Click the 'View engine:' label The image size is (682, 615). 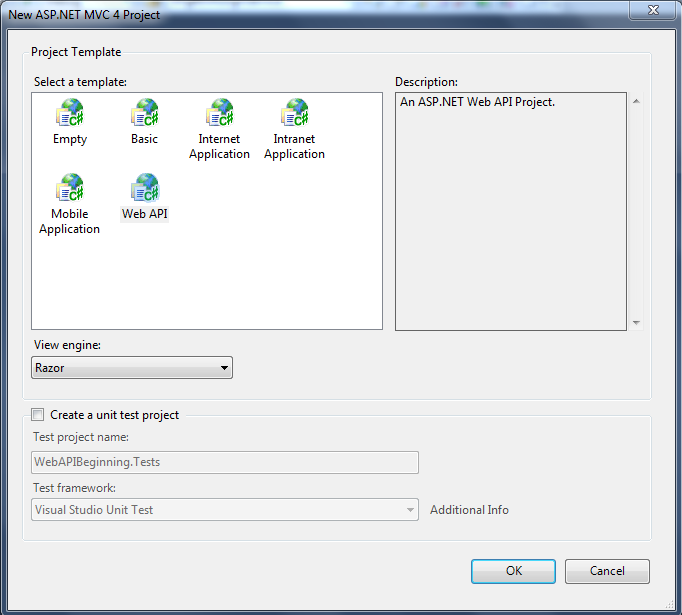pyautogui.click(x=67, y=345)
